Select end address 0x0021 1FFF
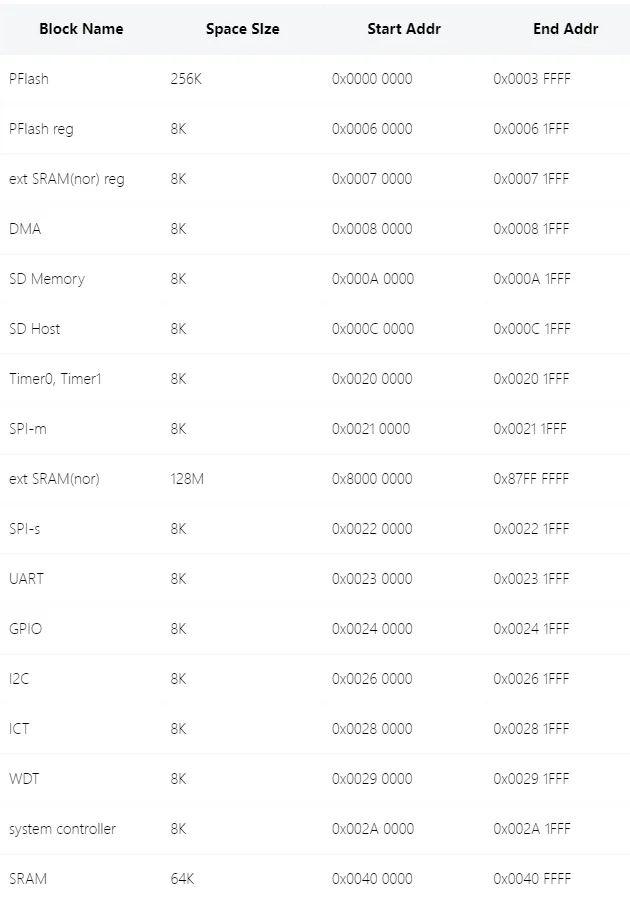Viewport: 630px width, 899px height. point(530,429)
